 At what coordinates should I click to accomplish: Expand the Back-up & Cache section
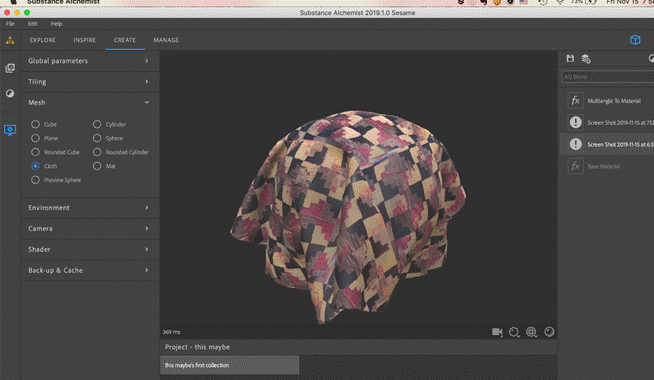(89, 270)
